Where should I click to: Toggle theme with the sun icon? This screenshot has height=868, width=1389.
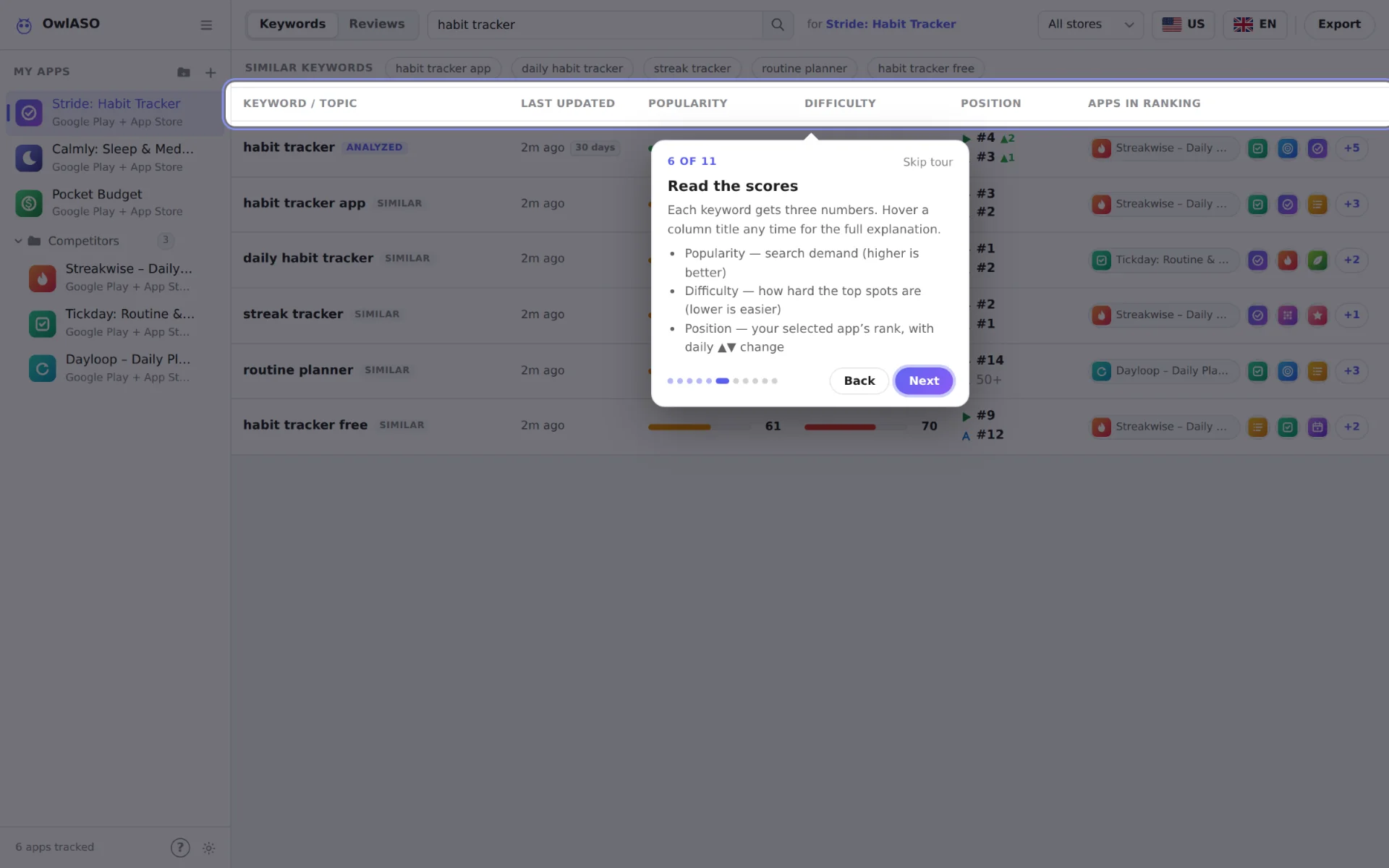(x=209, y=848)
